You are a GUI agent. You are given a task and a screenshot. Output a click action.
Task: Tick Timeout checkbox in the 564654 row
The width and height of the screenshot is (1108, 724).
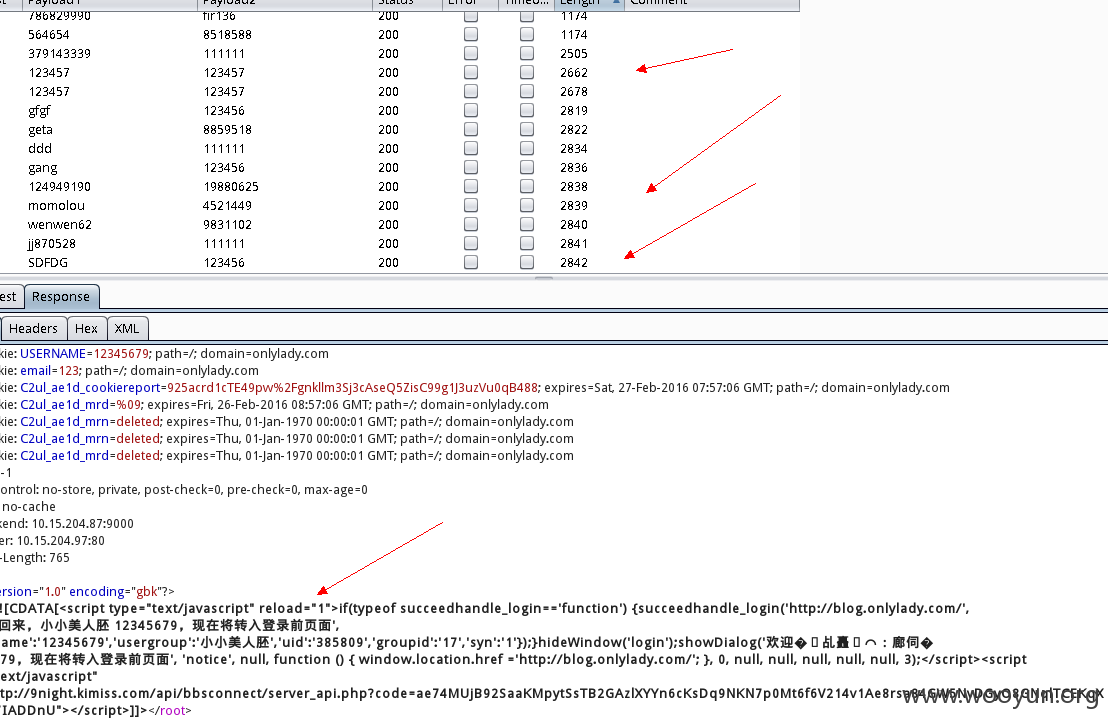526,34
